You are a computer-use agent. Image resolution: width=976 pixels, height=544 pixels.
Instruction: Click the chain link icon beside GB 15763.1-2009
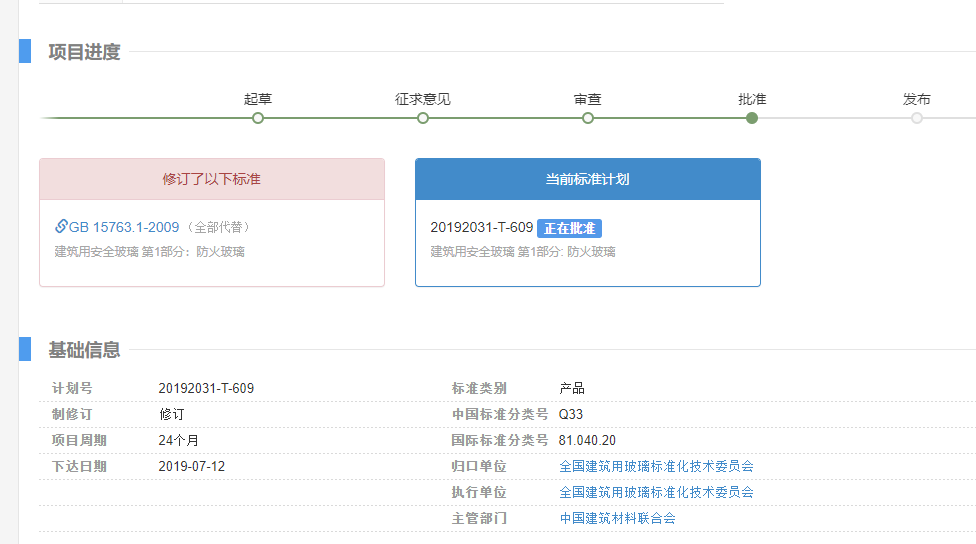coord(61,227)
